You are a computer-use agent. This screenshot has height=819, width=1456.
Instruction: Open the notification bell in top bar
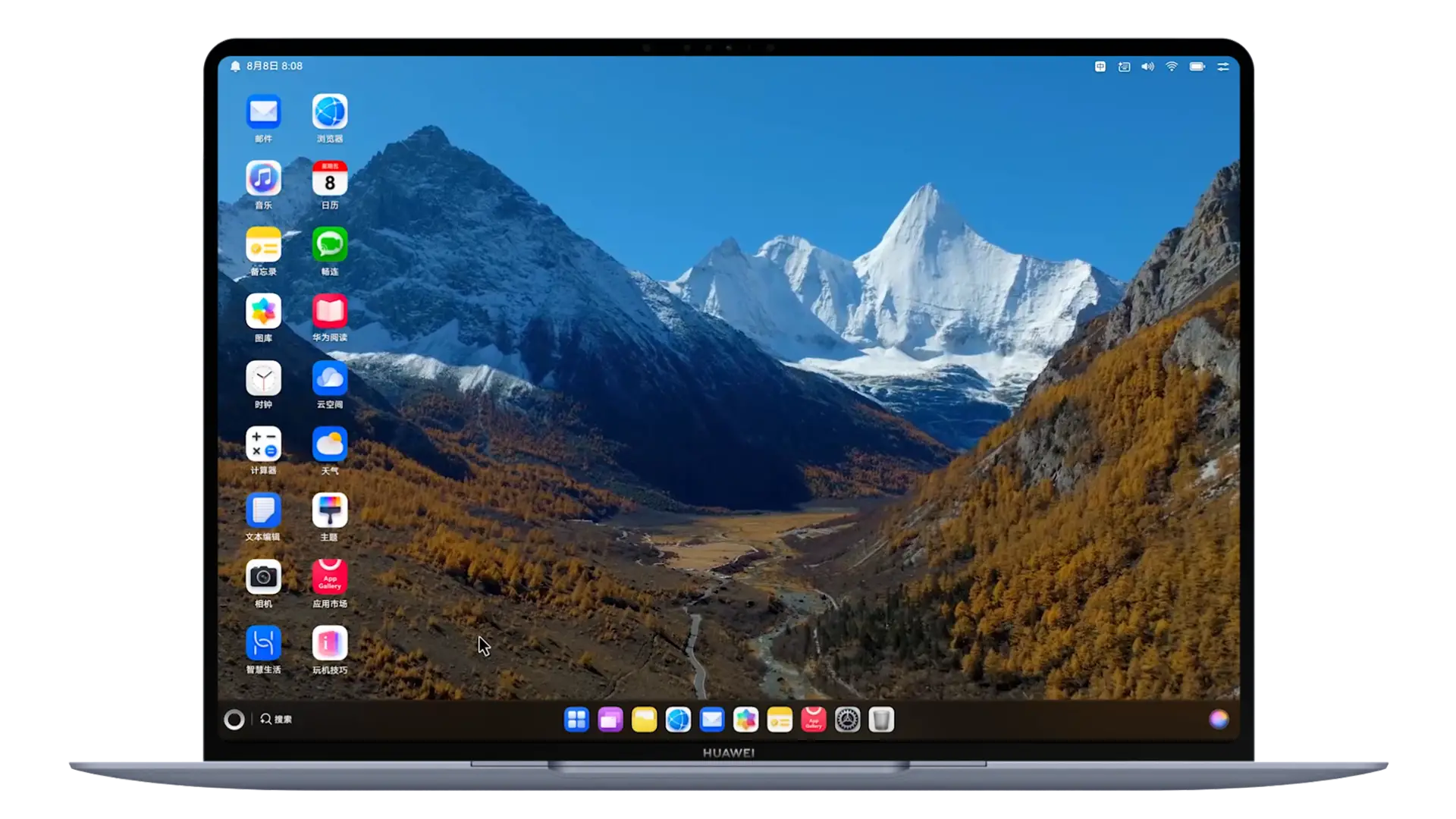235,67
